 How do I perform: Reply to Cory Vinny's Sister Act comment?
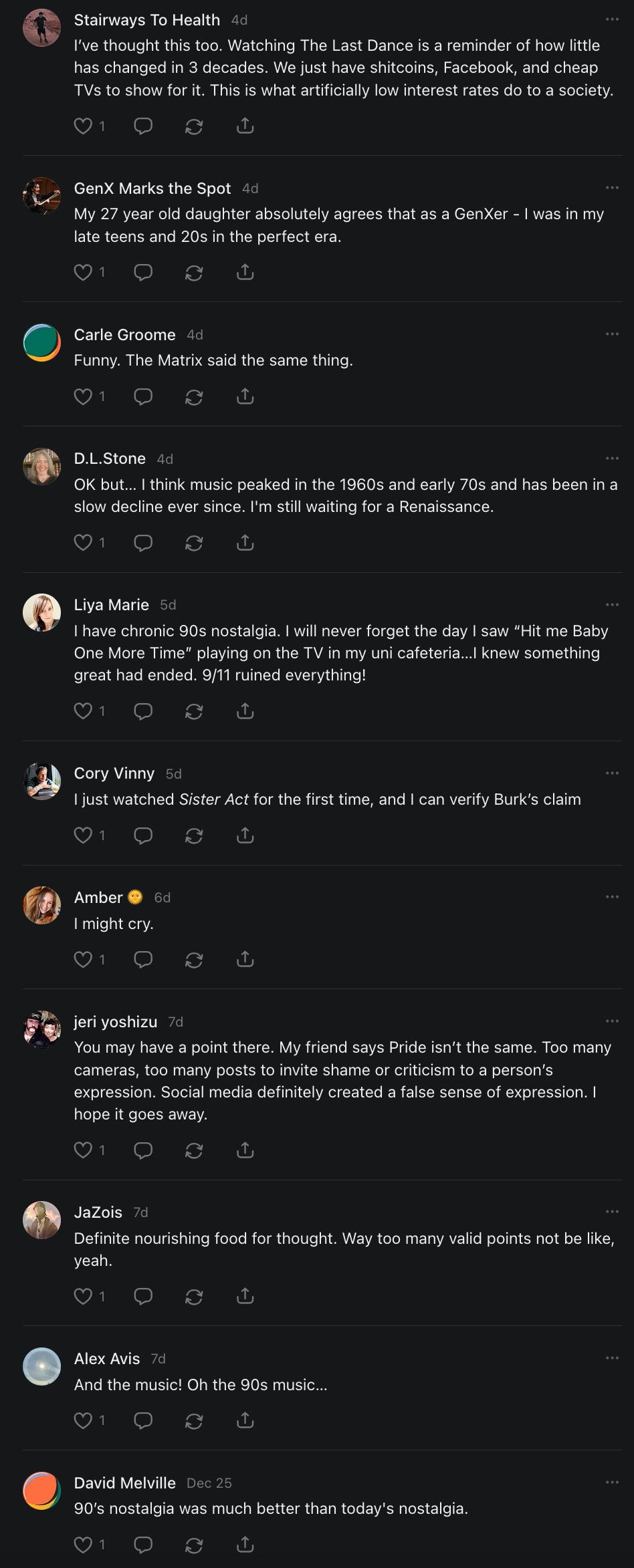(x=143, y=835)
